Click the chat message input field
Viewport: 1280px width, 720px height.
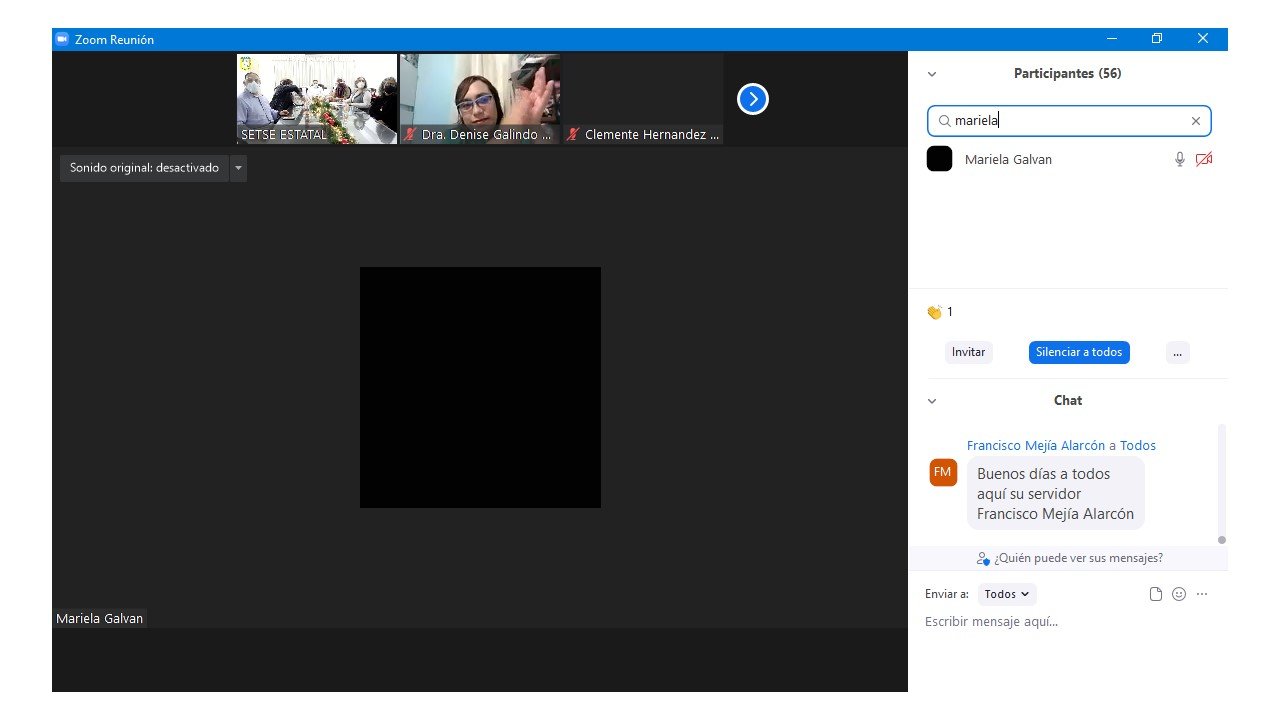[x=1060, y=622]
